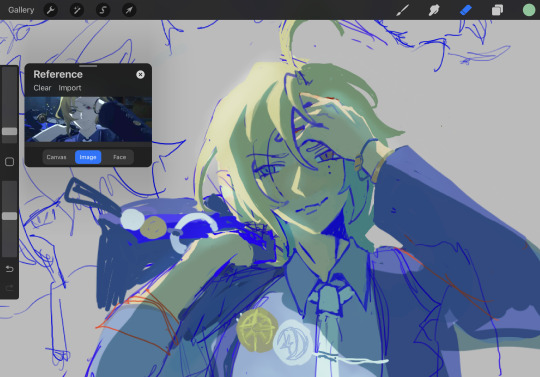Viewport: 540px width, 377px height.
Task: Open the Adjustments magic wand menu
Action: point(77,10)
